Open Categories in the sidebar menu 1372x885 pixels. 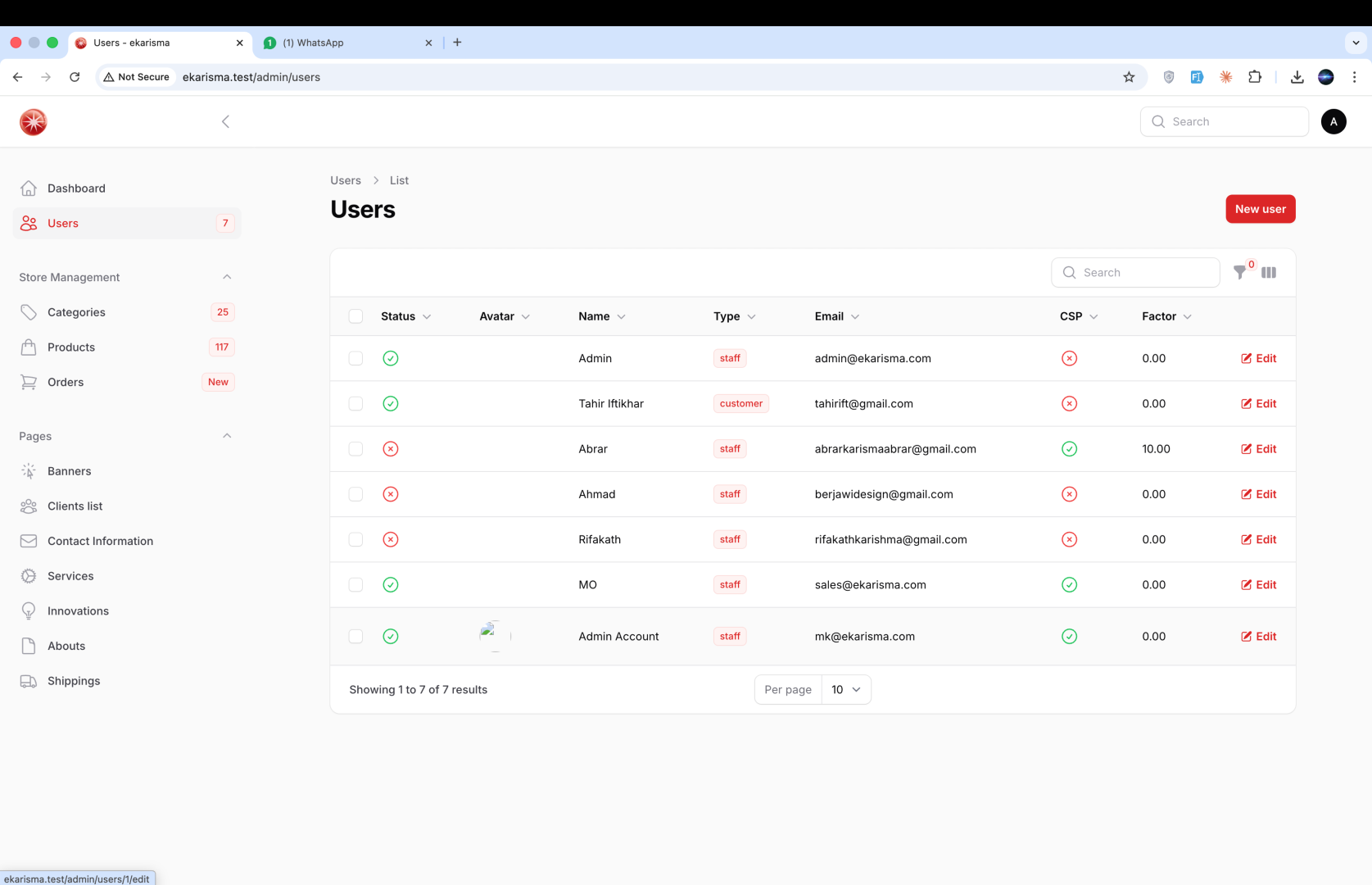tap(76, 312)
